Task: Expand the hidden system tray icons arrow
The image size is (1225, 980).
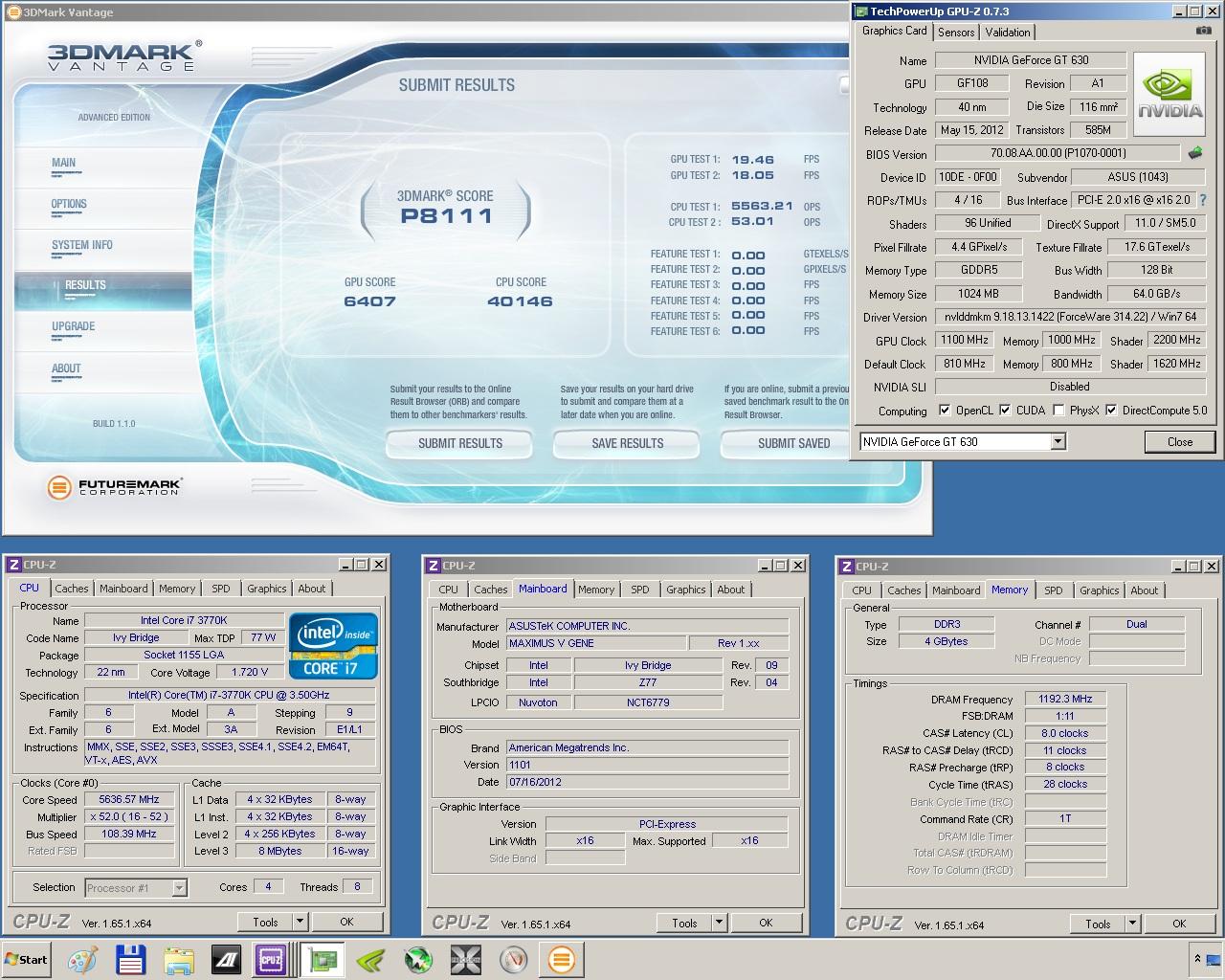Action: (1196, 958)
